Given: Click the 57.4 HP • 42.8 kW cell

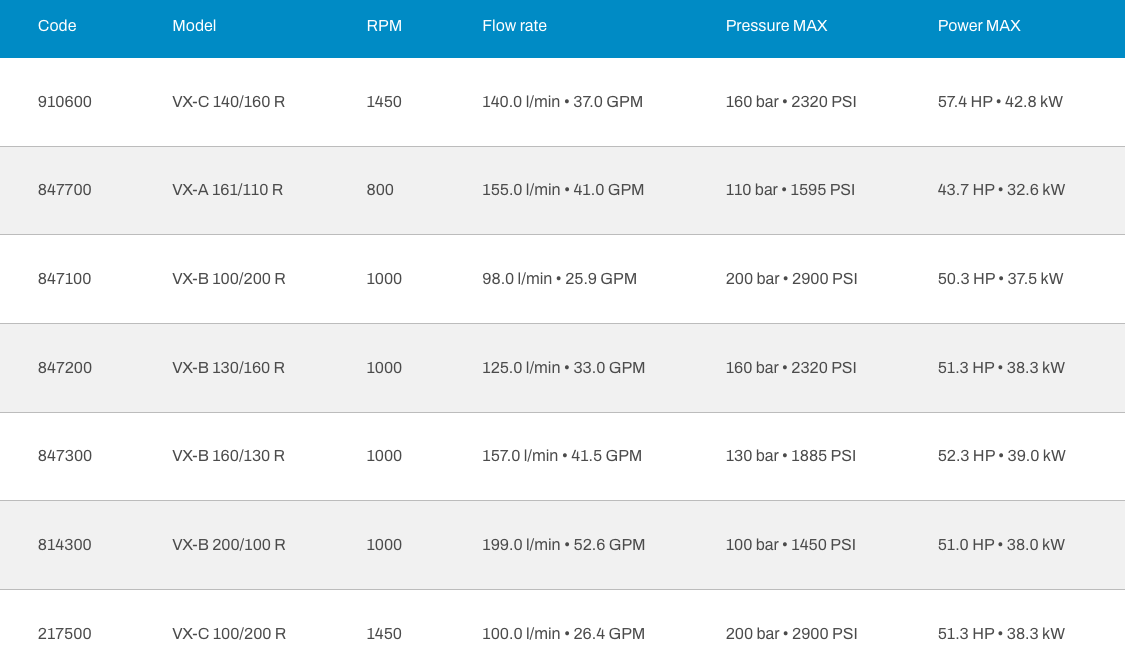Looking at the screenshot, I should tap(1000, 102).
